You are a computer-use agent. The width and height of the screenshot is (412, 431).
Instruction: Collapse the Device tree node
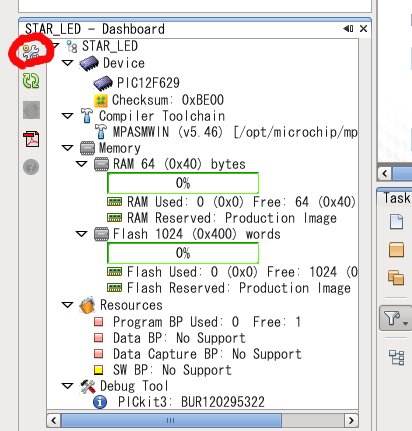pyautogui.click(x=68, y=63)
